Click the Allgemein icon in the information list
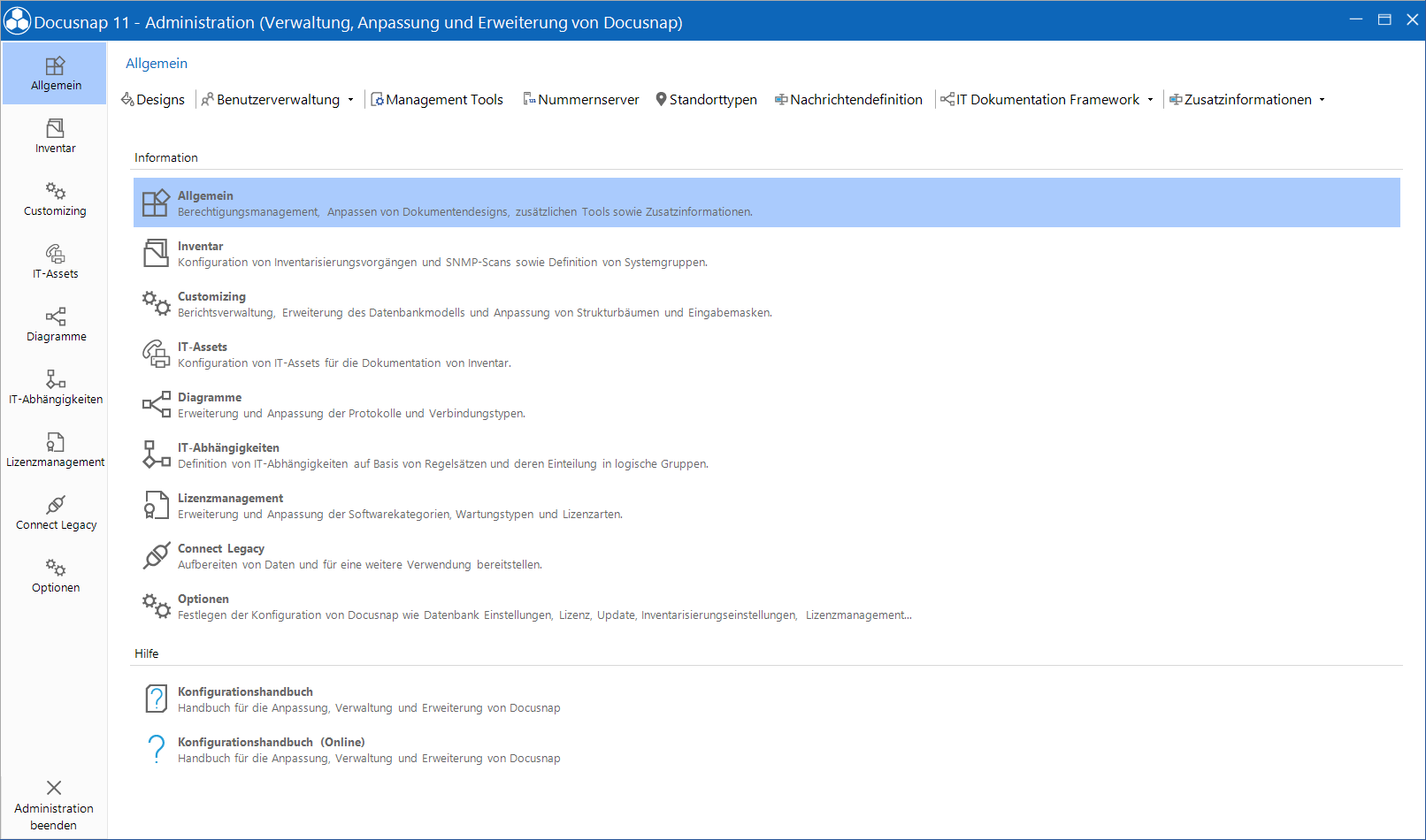Viewport: 1426px width, 840px height. click(x=156, y=203)
